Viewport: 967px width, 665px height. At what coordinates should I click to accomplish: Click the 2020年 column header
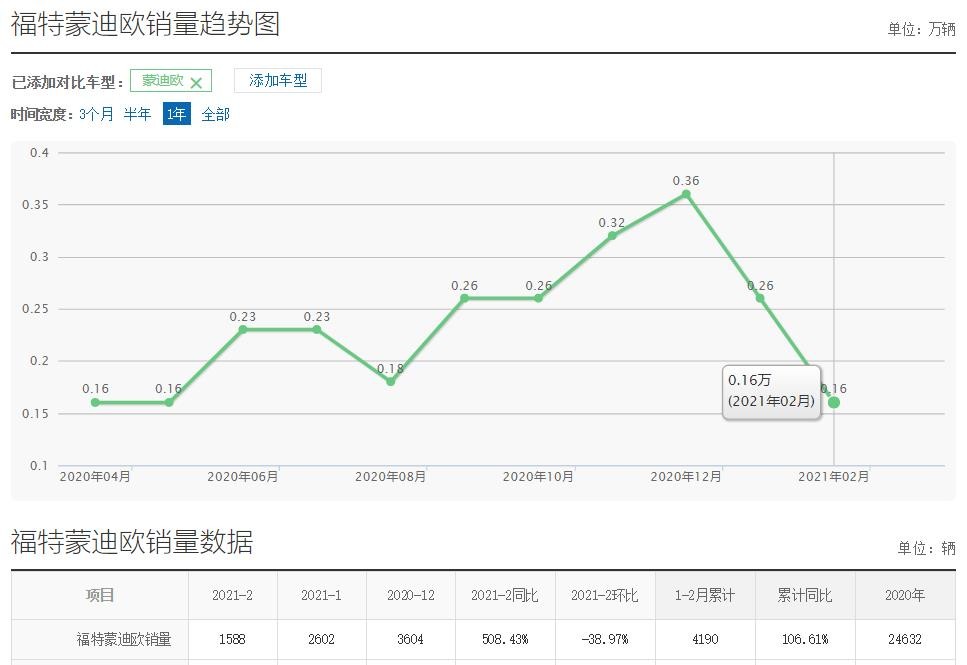click(905, 595)
